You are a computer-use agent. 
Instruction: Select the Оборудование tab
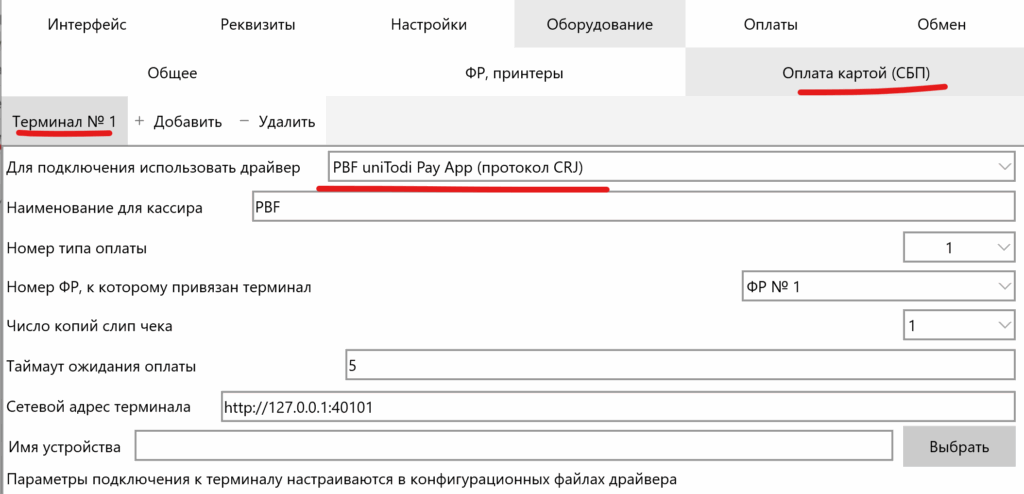click(599, 24)
